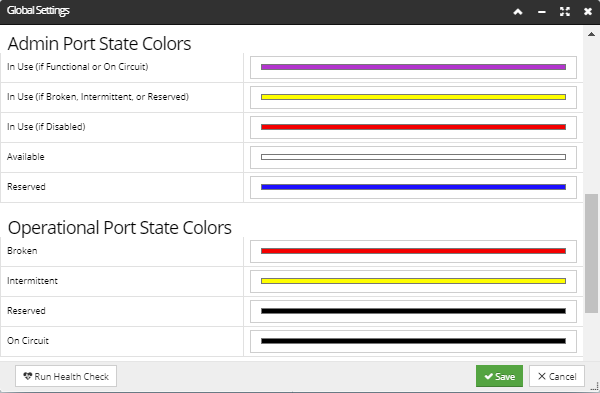The image size is (600, 393).
Task: Click the Run Health Check button
Action: 66,376
